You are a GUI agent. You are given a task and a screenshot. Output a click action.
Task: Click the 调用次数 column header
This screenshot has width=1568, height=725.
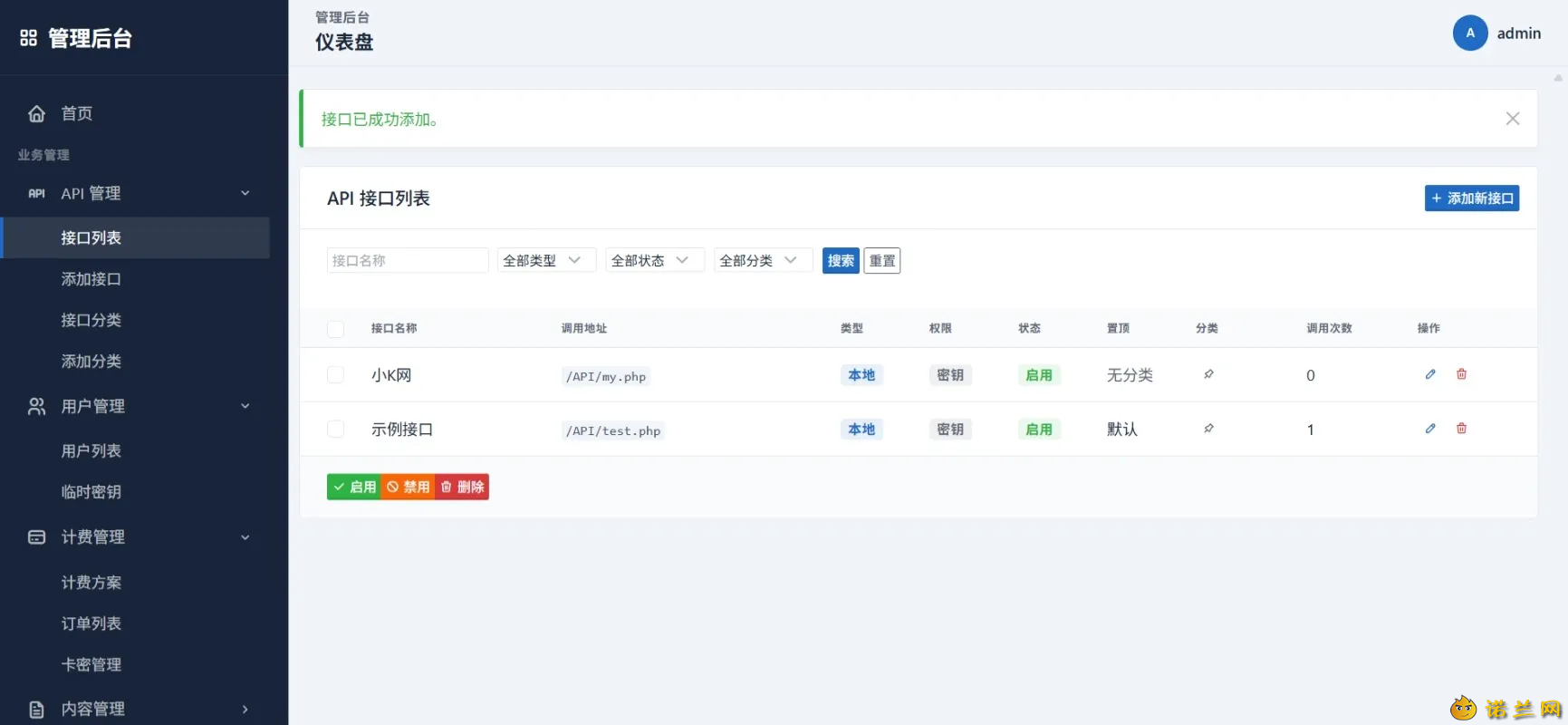[x=1329, y=328]
